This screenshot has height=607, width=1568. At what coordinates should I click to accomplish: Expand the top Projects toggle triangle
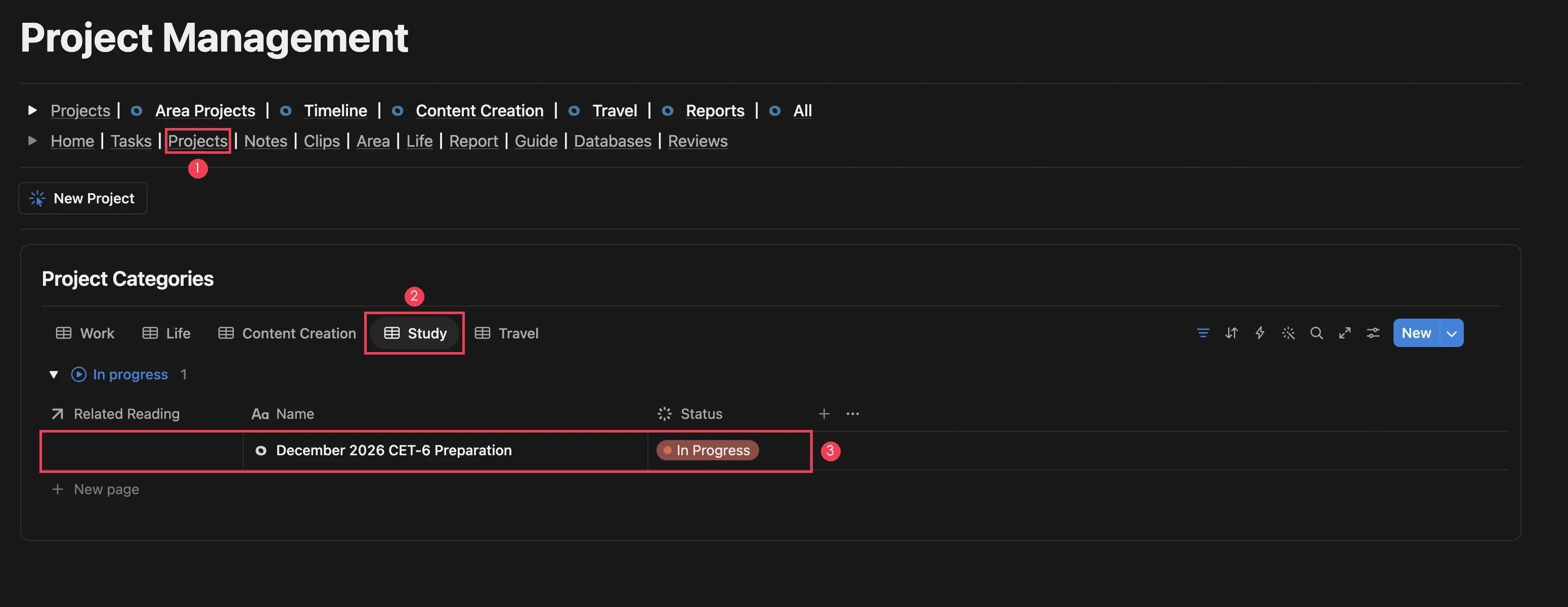click(x=32, y=110)
